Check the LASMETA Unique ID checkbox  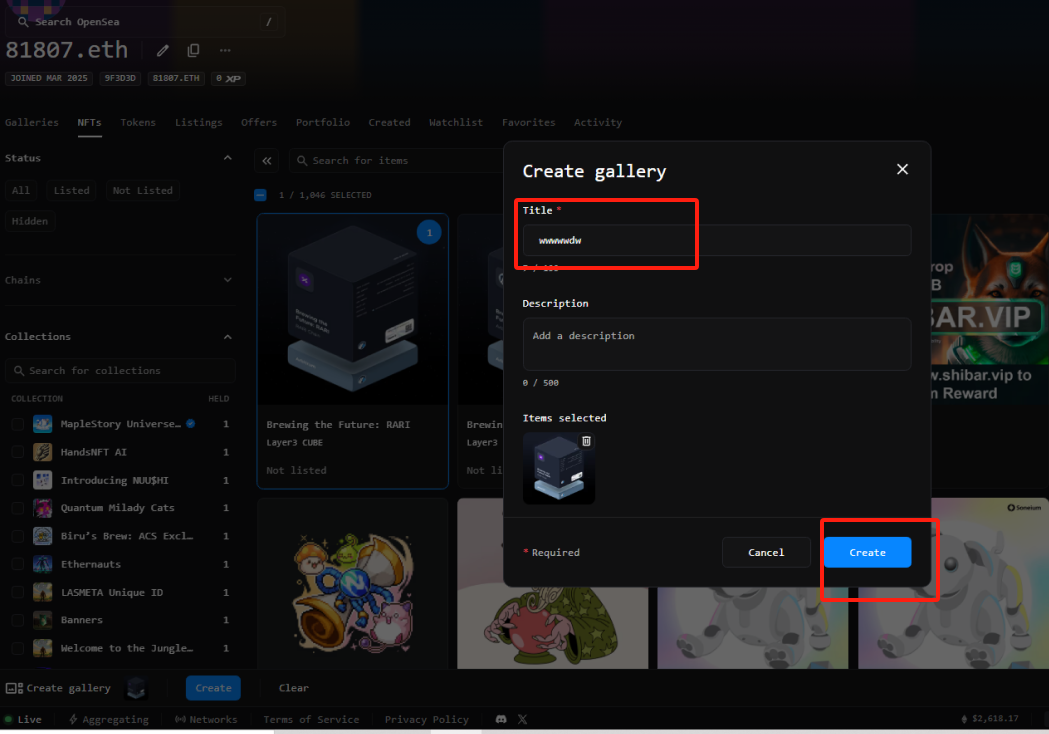tap(18, 592)
